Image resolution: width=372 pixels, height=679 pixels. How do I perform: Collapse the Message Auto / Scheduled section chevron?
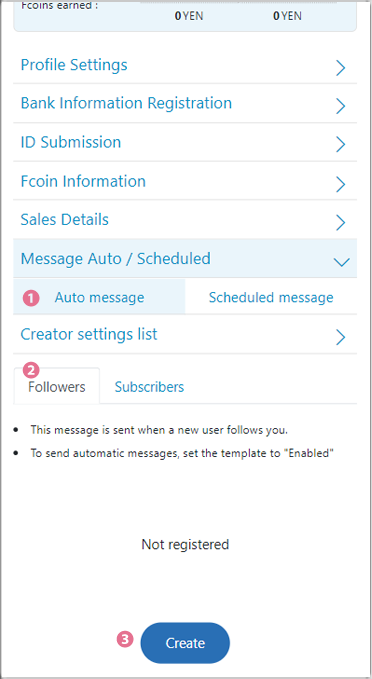(x=342, y=262)
